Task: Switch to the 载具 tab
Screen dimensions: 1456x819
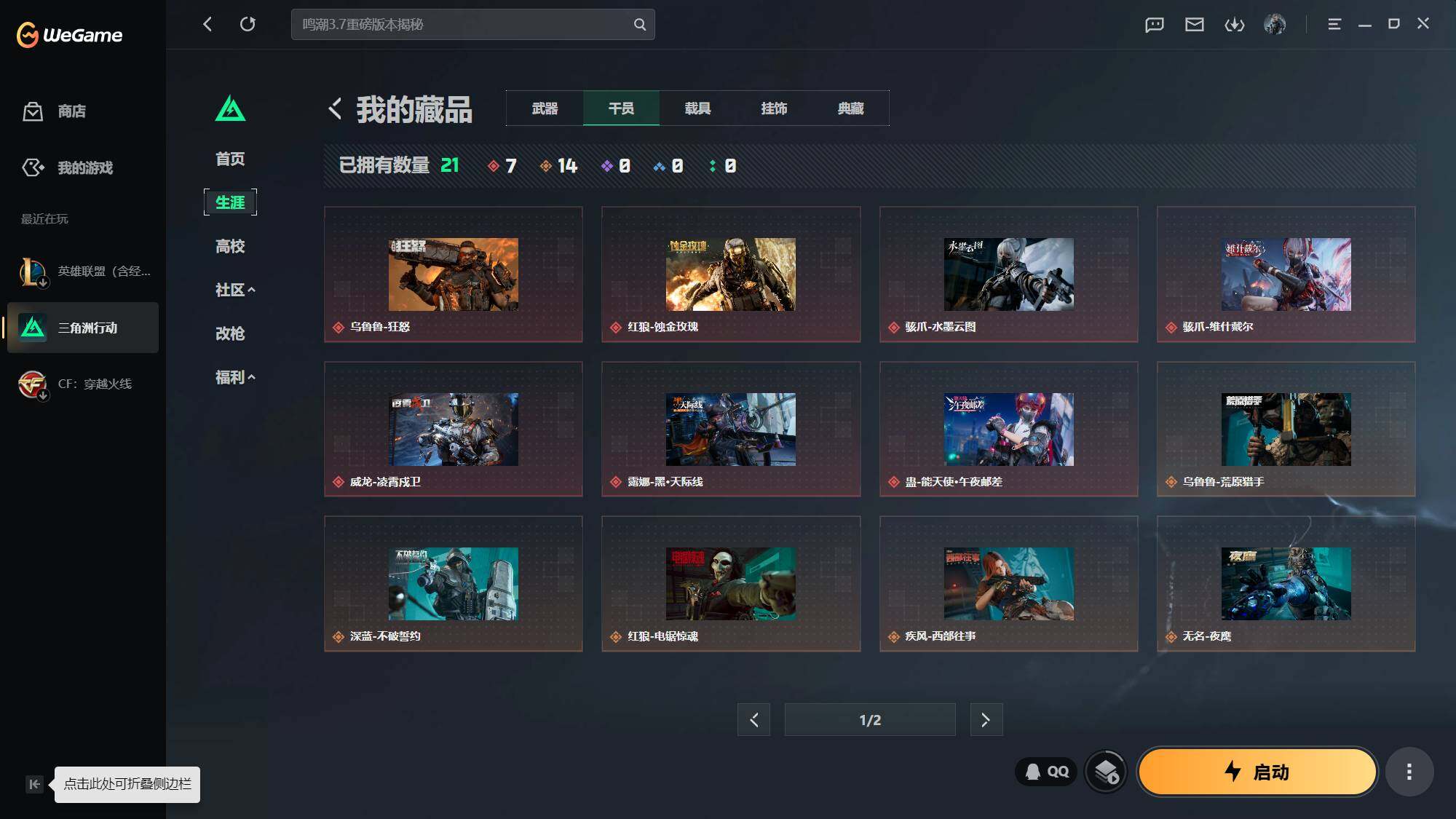Action: 697,108
